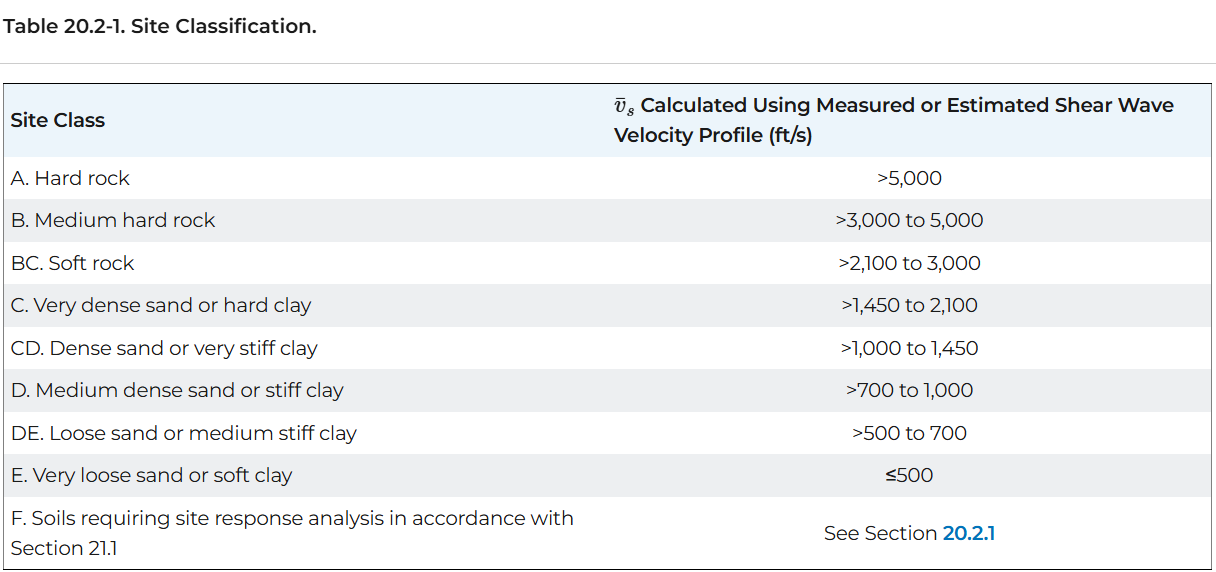Click the BC. Soft rock cell

[73, 263]
